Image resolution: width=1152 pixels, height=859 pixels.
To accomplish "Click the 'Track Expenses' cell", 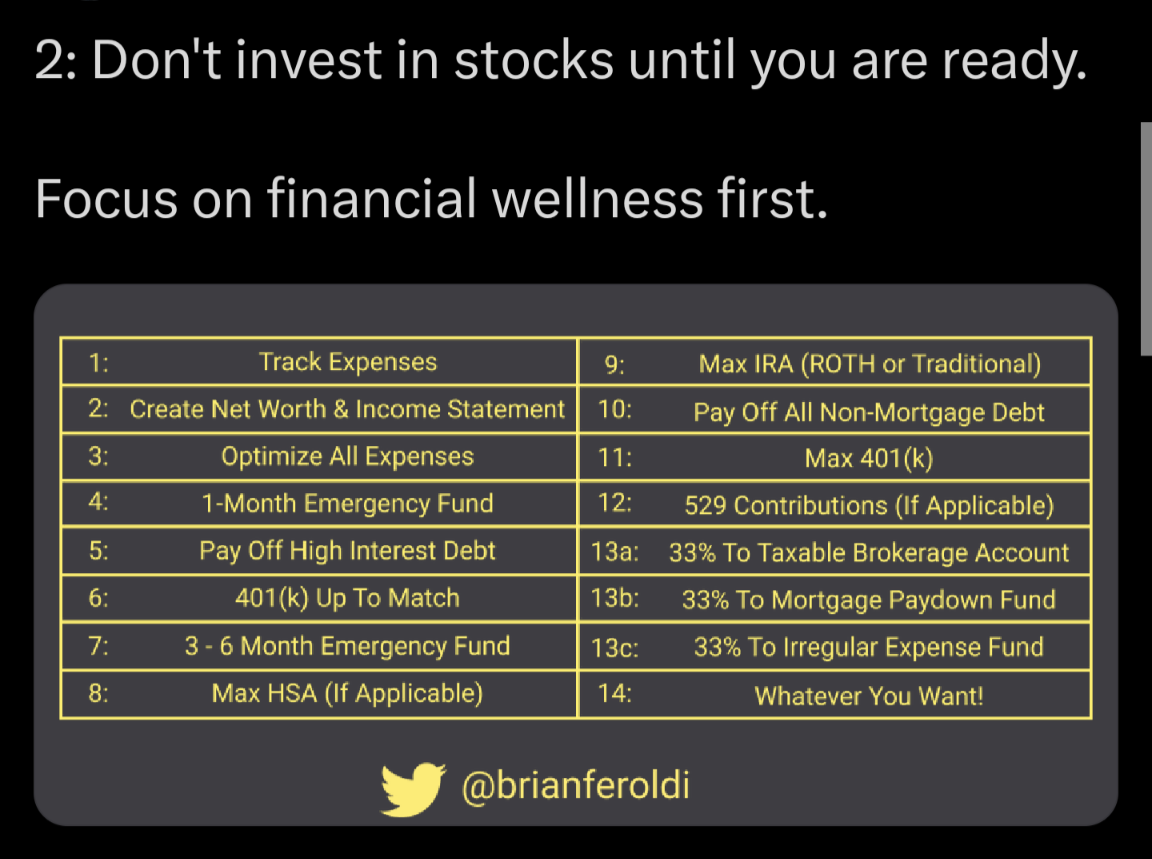I will [x=347, y=362].
